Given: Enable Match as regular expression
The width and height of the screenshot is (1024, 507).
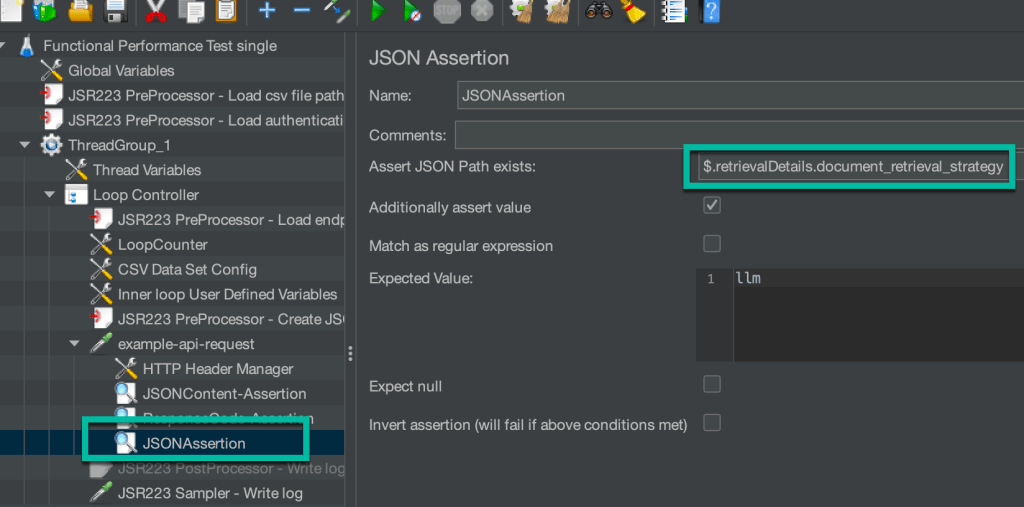Looking at the screenshot, I should click(712, 244).
